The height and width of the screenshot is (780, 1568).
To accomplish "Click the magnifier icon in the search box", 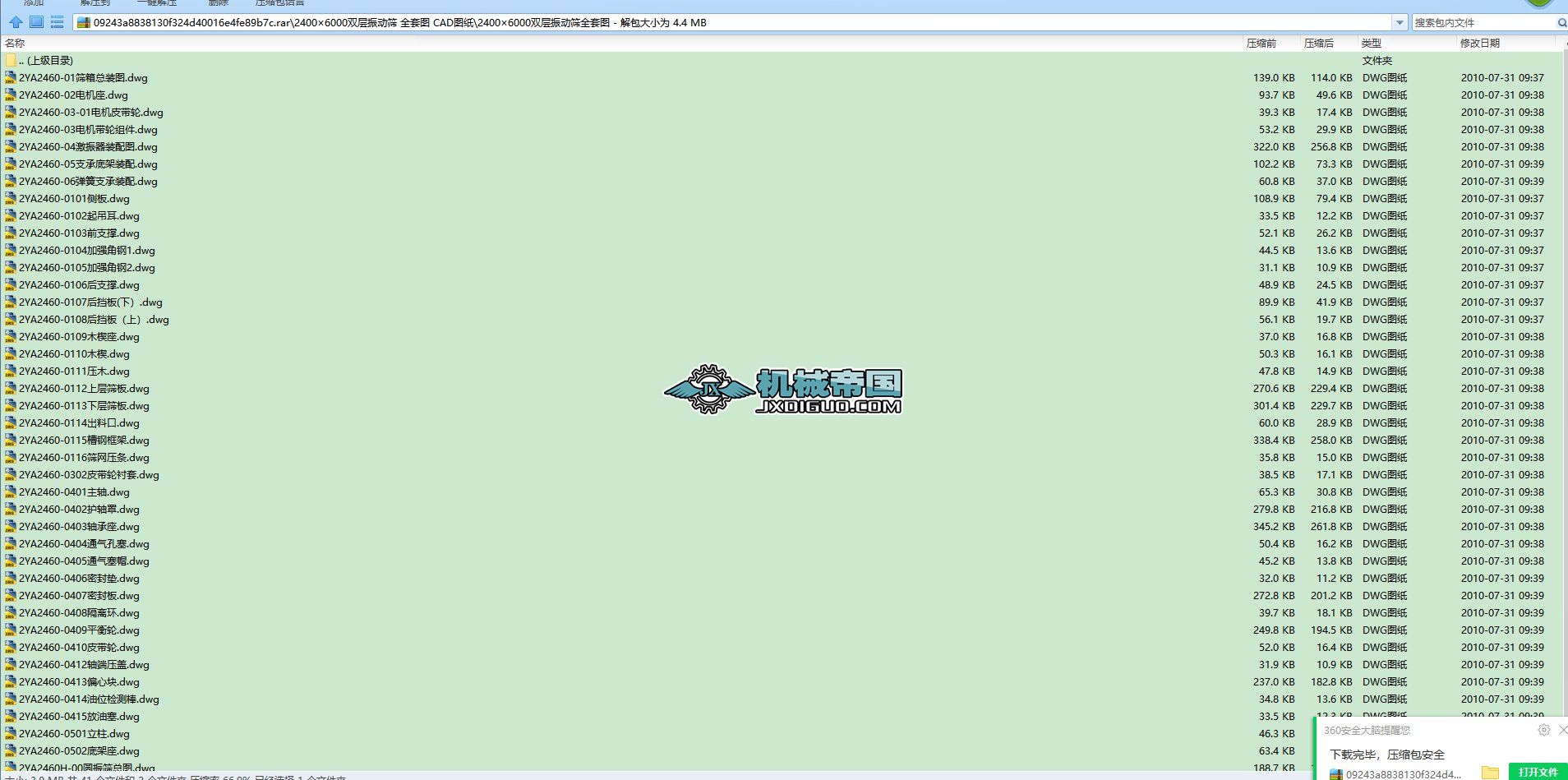I will click(x=1561, y=22).
